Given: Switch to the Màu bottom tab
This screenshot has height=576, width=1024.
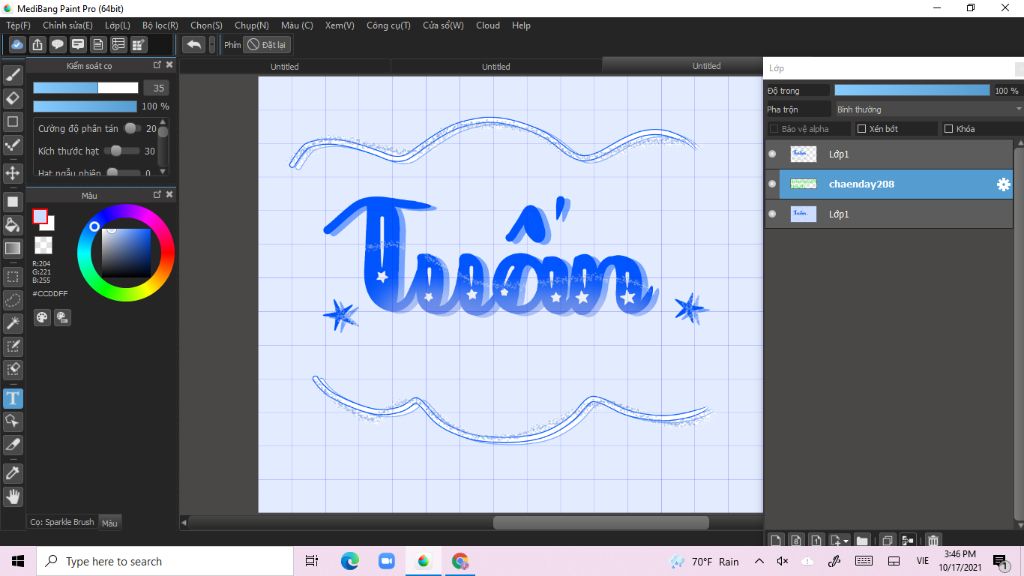Looking at the screenshot, I should click(x=110, y=522).
